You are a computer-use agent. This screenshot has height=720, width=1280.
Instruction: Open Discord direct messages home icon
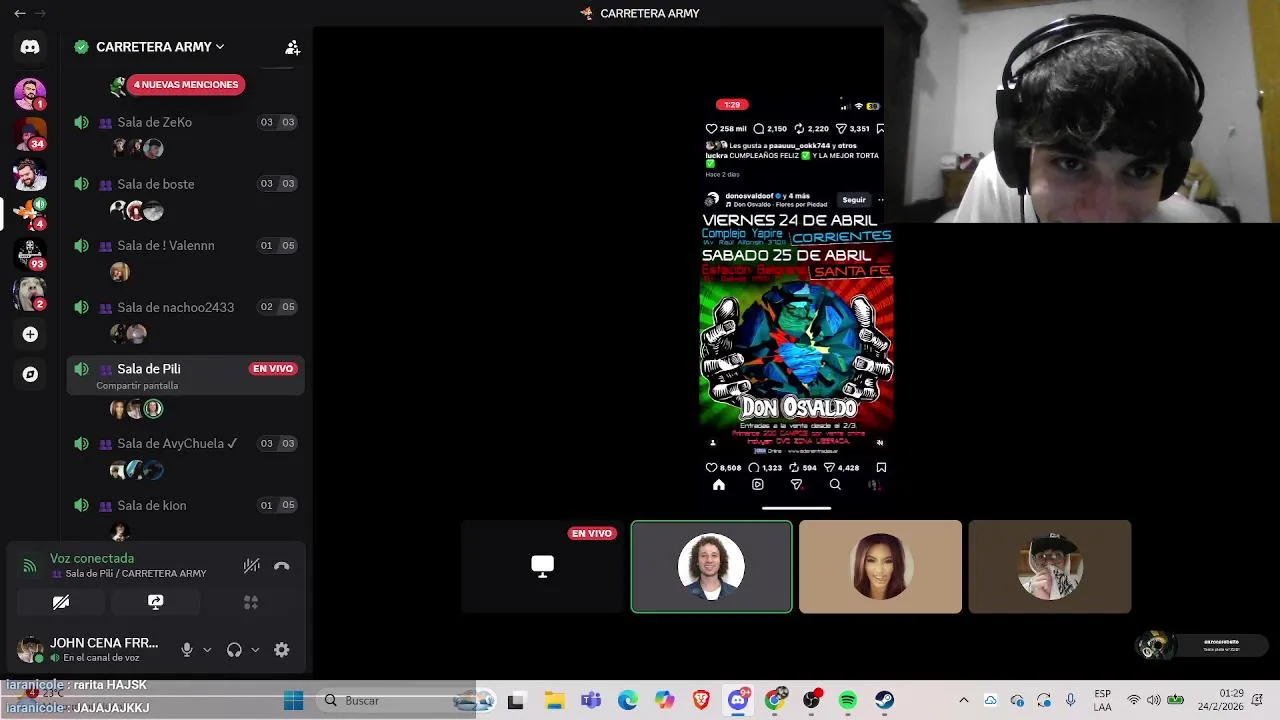(x=30, y=47)
